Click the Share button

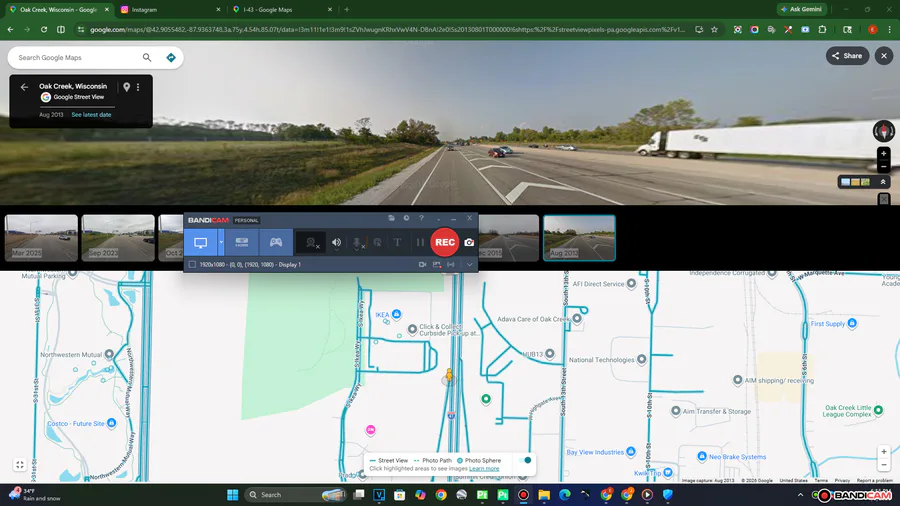tap(847, 56)
